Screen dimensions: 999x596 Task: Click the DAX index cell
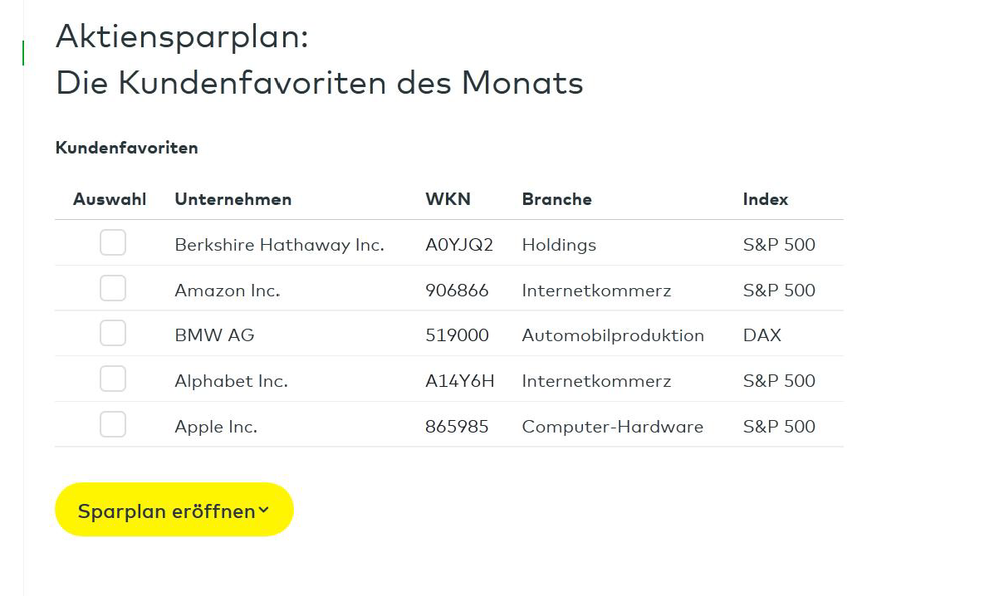tap(762, 336)
